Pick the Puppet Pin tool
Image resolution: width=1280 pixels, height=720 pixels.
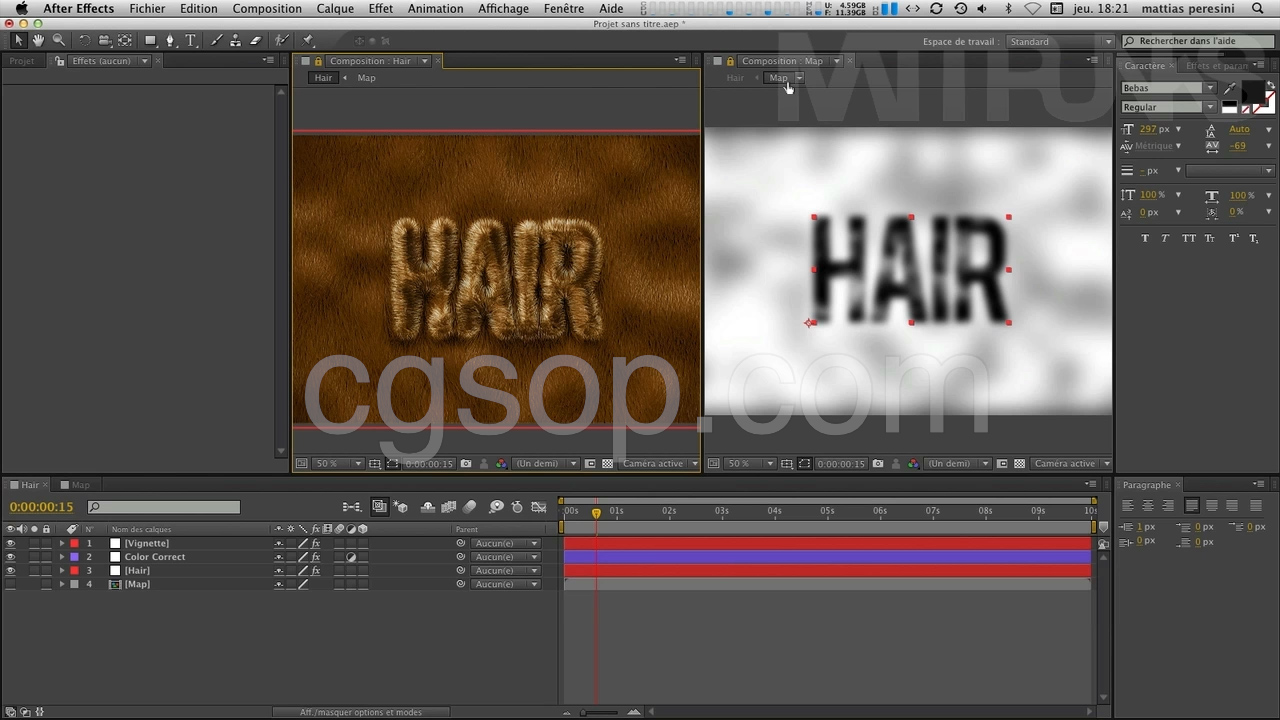[x=308, y=41]
